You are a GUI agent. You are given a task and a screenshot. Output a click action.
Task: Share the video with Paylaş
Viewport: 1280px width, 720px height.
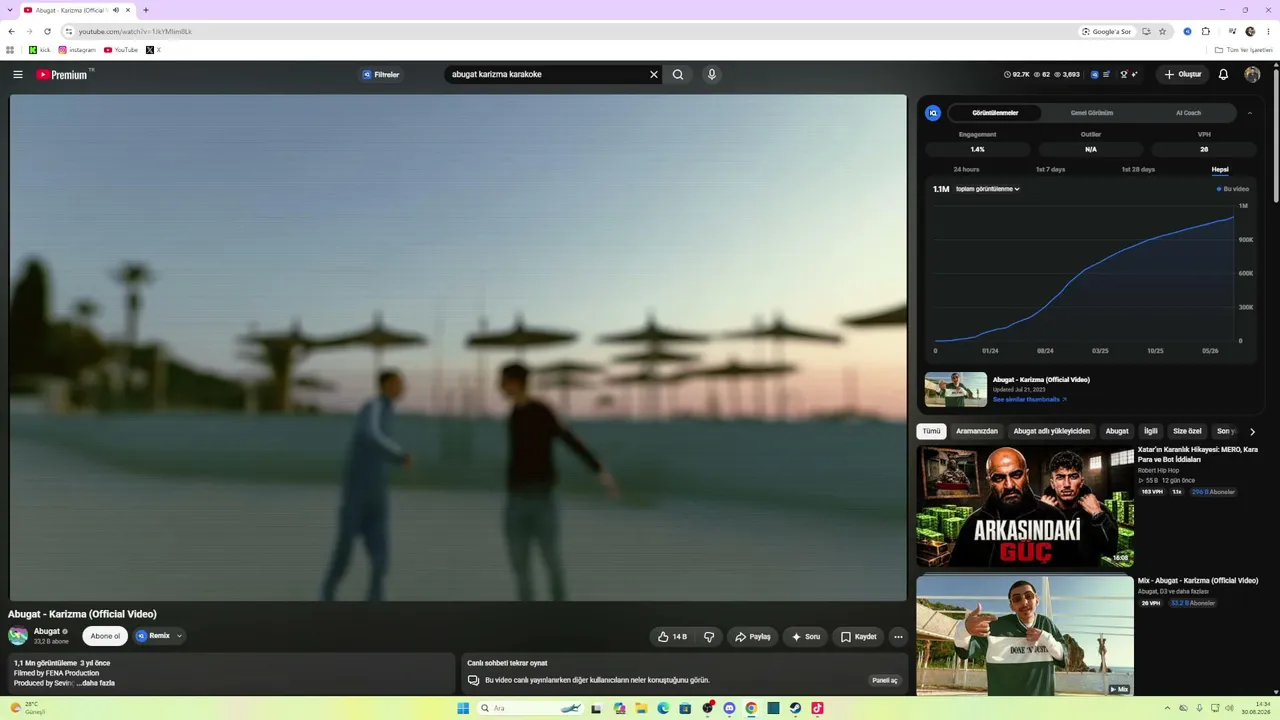753,636
